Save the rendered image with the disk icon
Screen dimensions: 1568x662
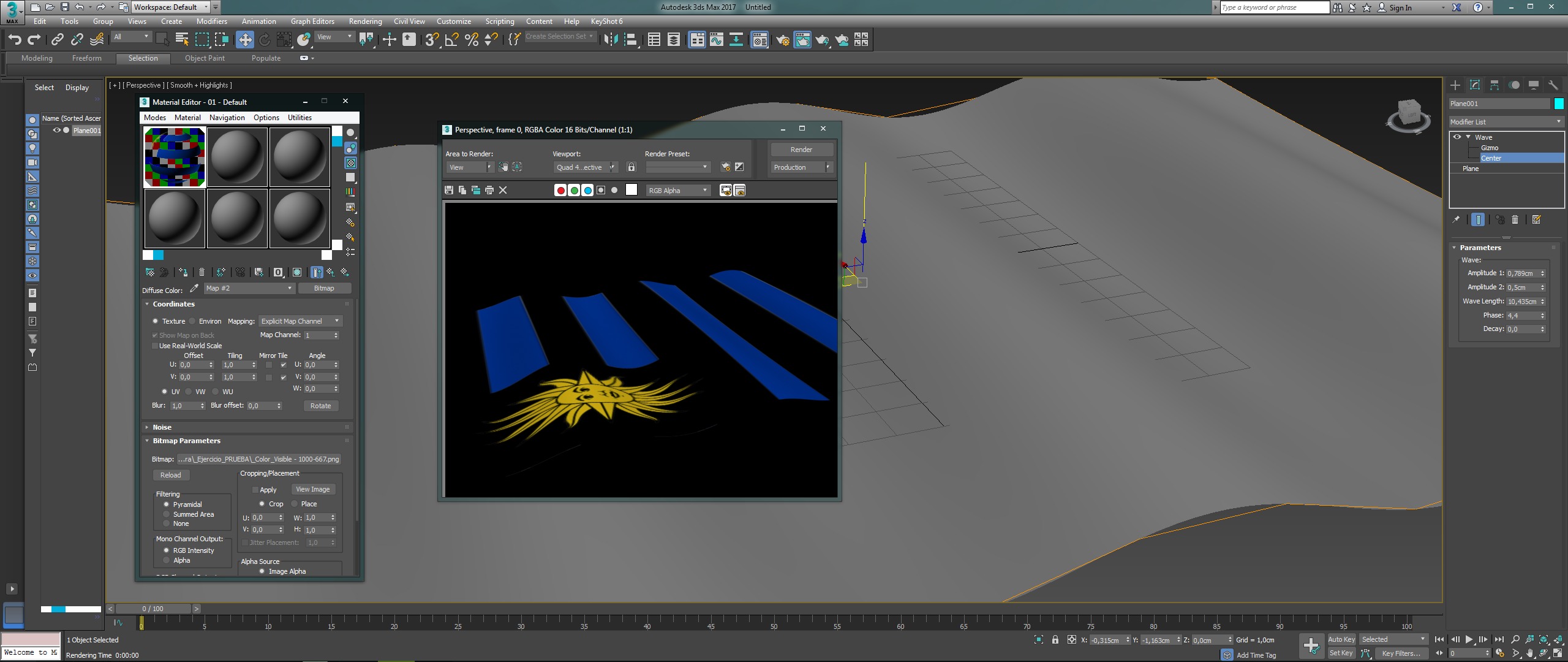pos(449,190)
